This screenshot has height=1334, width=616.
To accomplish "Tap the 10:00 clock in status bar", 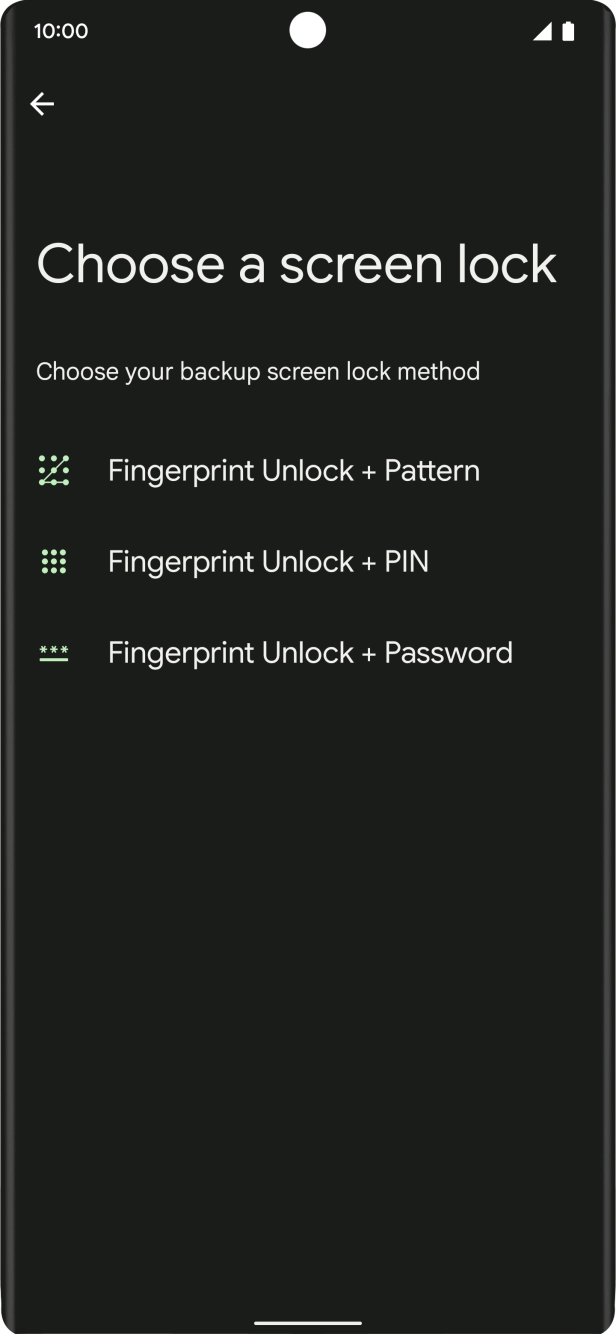I will point(61,30).
